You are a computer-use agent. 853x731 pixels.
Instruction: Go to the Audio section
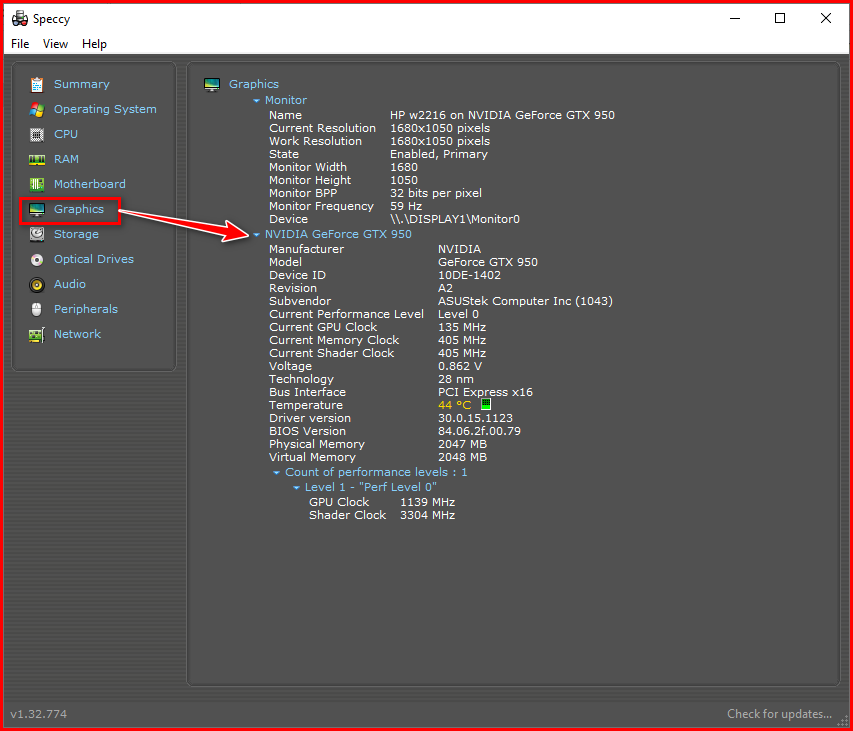pyautogui.click(x=70, y=284)
